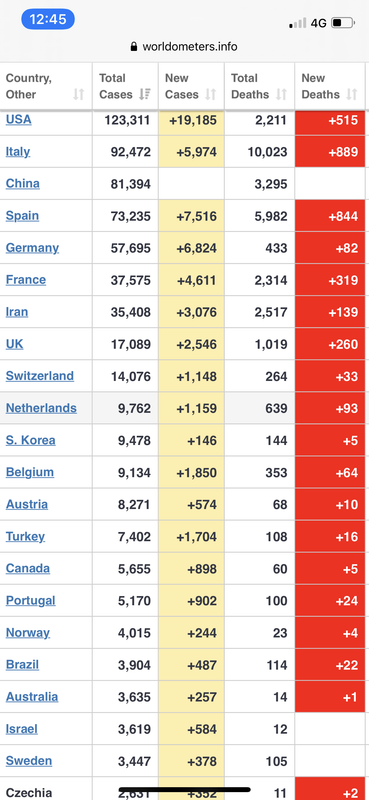The width and height of the screenshot is (369, 800).
Task: Sort by Total Deaths arrows icon
Action: (281, 94)
